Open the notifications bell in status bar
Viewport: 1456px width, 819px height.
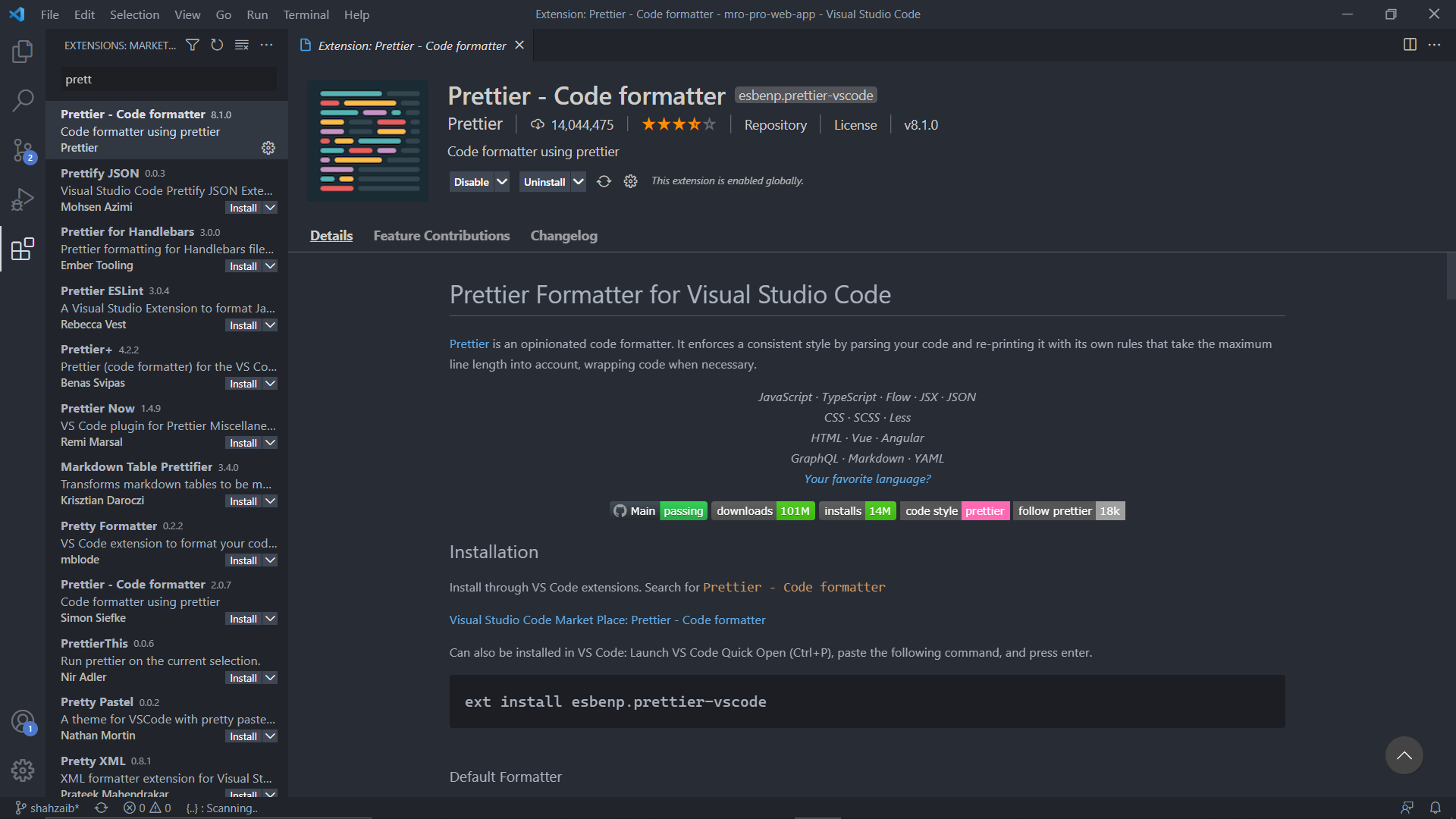pos(1436,808)
